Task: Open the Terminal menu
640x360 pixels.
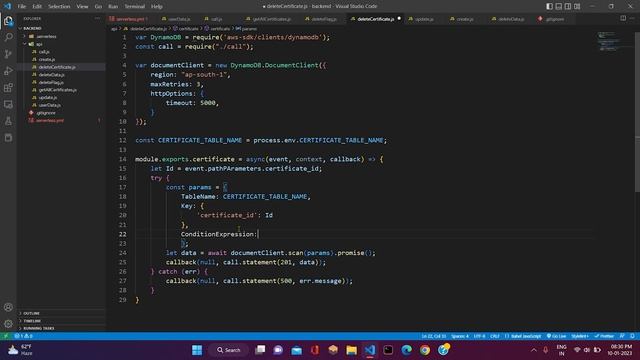Action: coord(134,6)
